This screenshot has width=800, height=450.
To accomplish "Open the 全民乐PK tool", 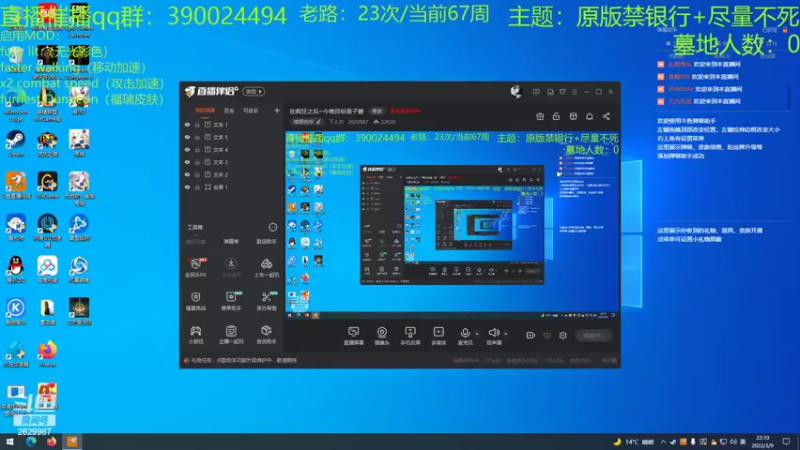I will pos(195,267).
